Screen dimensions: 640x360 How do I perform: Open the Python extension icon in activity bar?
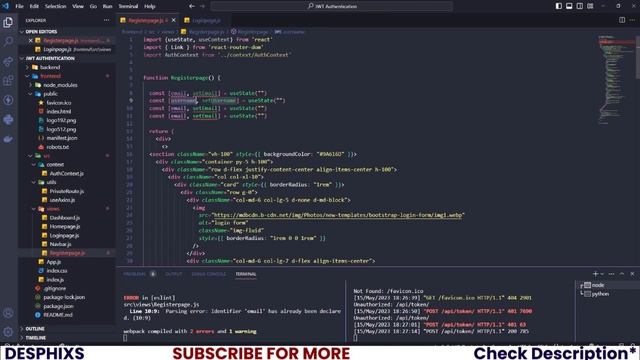point(8,120)
